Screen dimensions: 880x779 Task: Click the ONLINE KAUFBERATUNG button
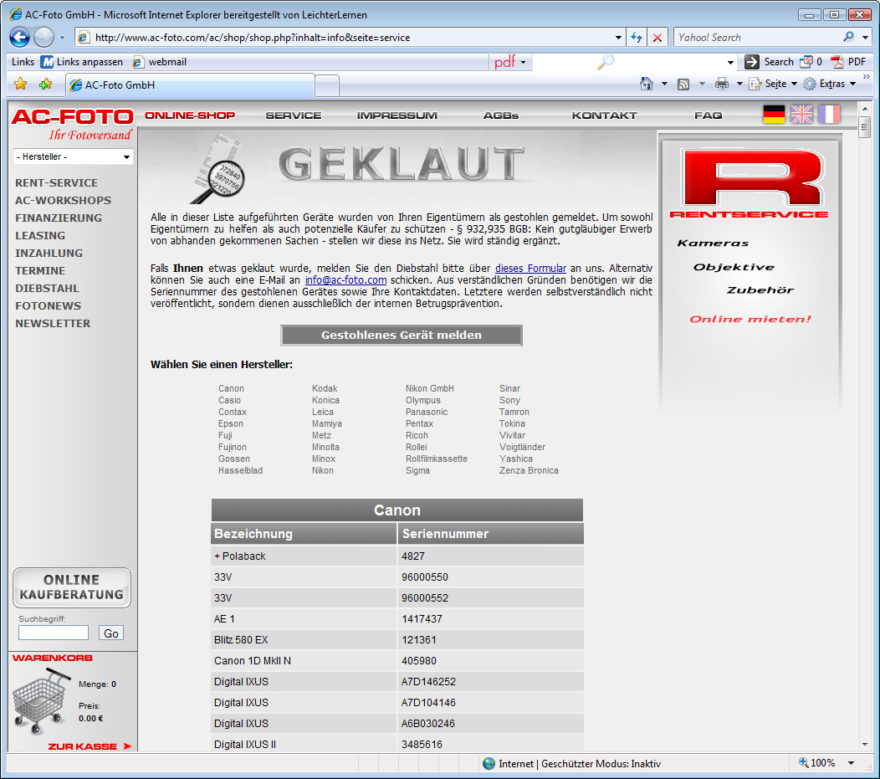pyautogui.click(x=72, y=588)
